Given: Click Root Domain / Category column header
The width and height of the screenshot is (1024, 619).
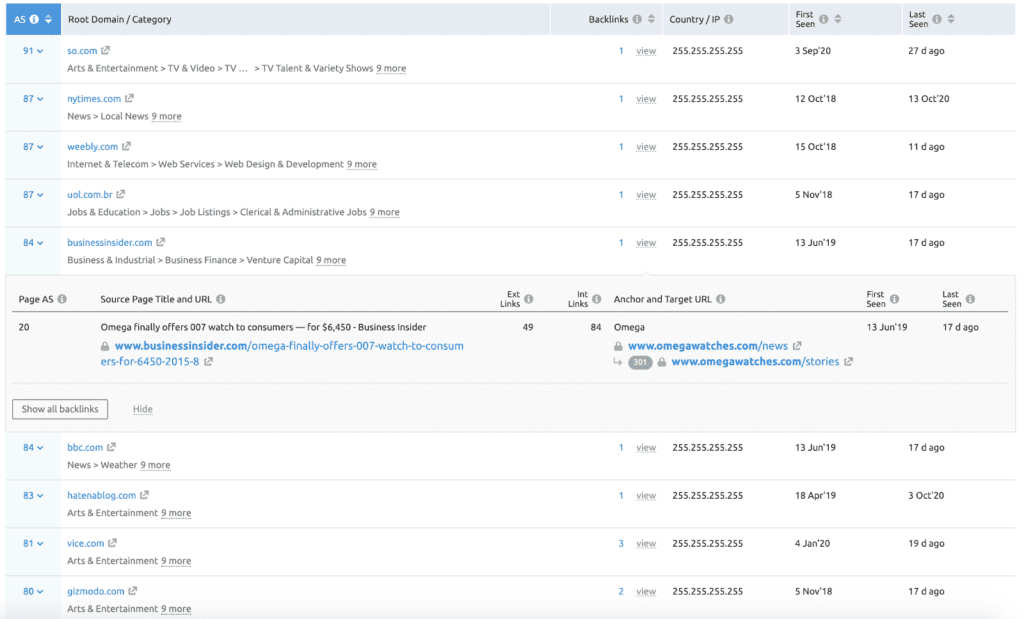Looking at the screenshot, I should click(x=120, y=19).
